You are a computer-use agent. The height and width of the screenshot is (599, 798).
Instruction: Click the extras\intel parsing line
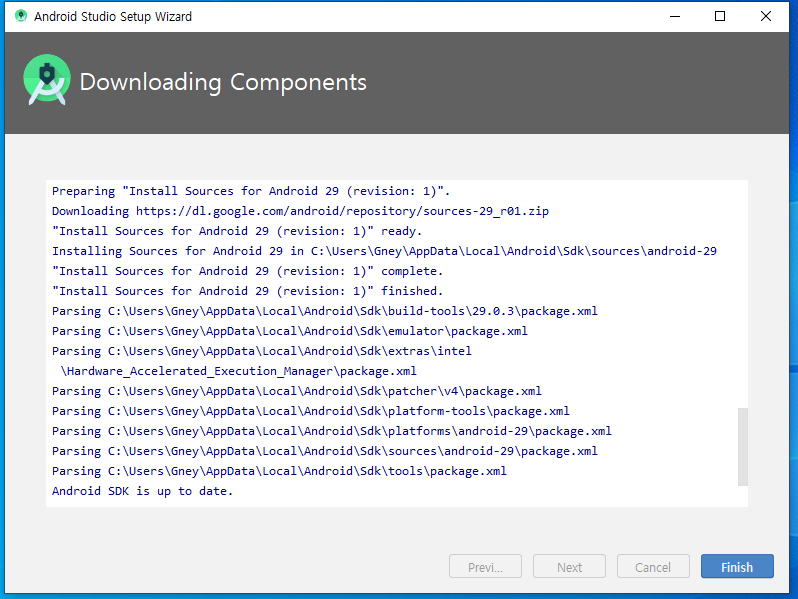click(x=262, y=351)
